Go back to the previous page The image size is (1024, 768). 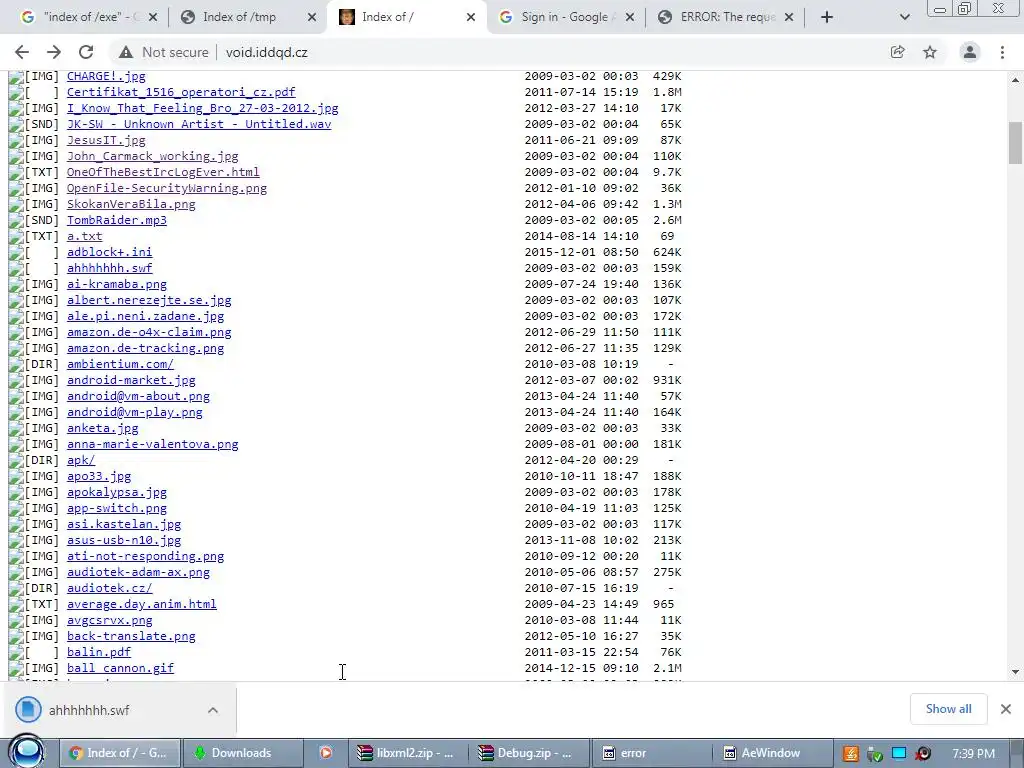[22, 52]
